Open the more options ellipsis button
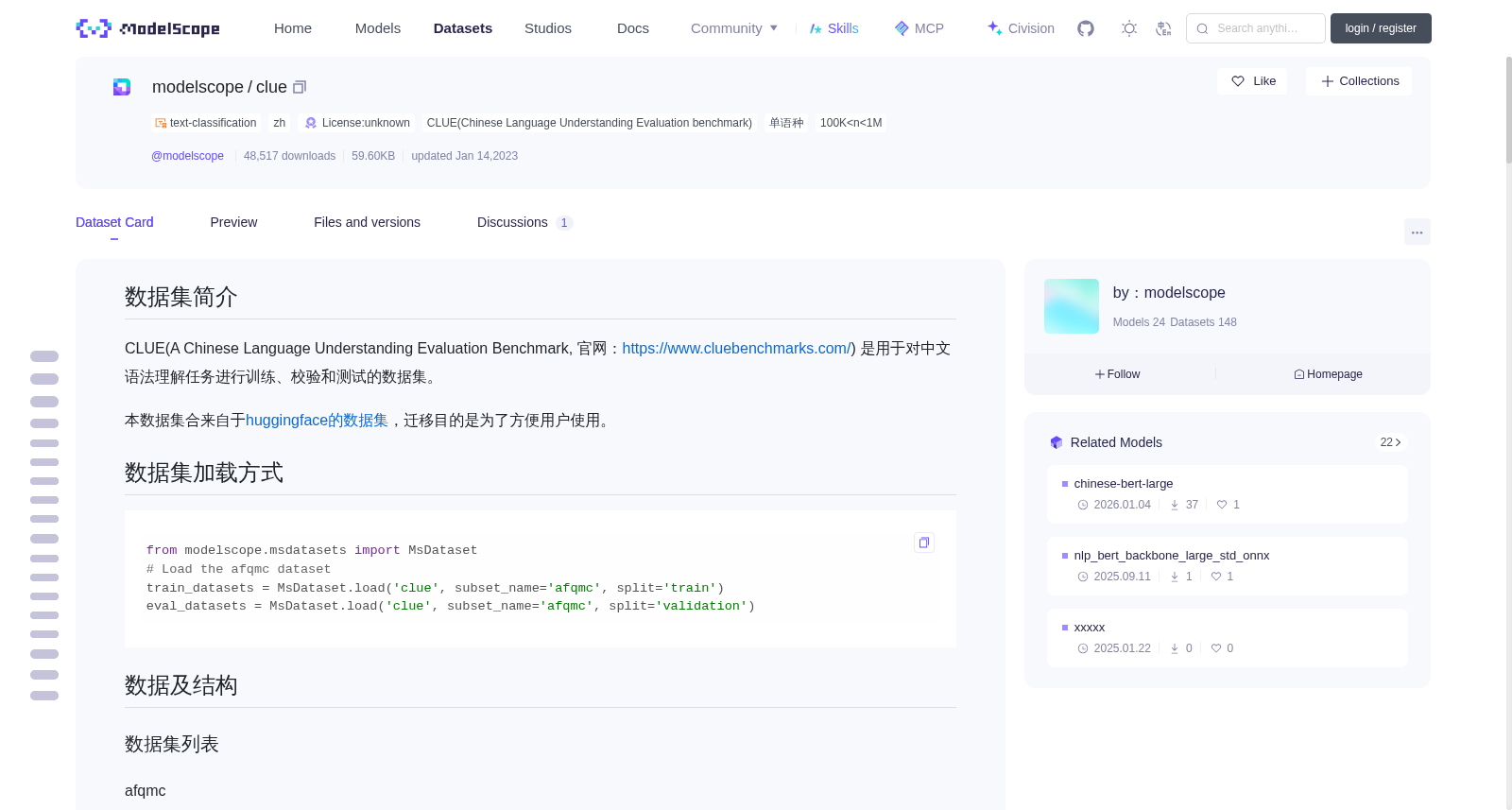The height and width of the screenshot is (810, 1512). [1417, 232]
